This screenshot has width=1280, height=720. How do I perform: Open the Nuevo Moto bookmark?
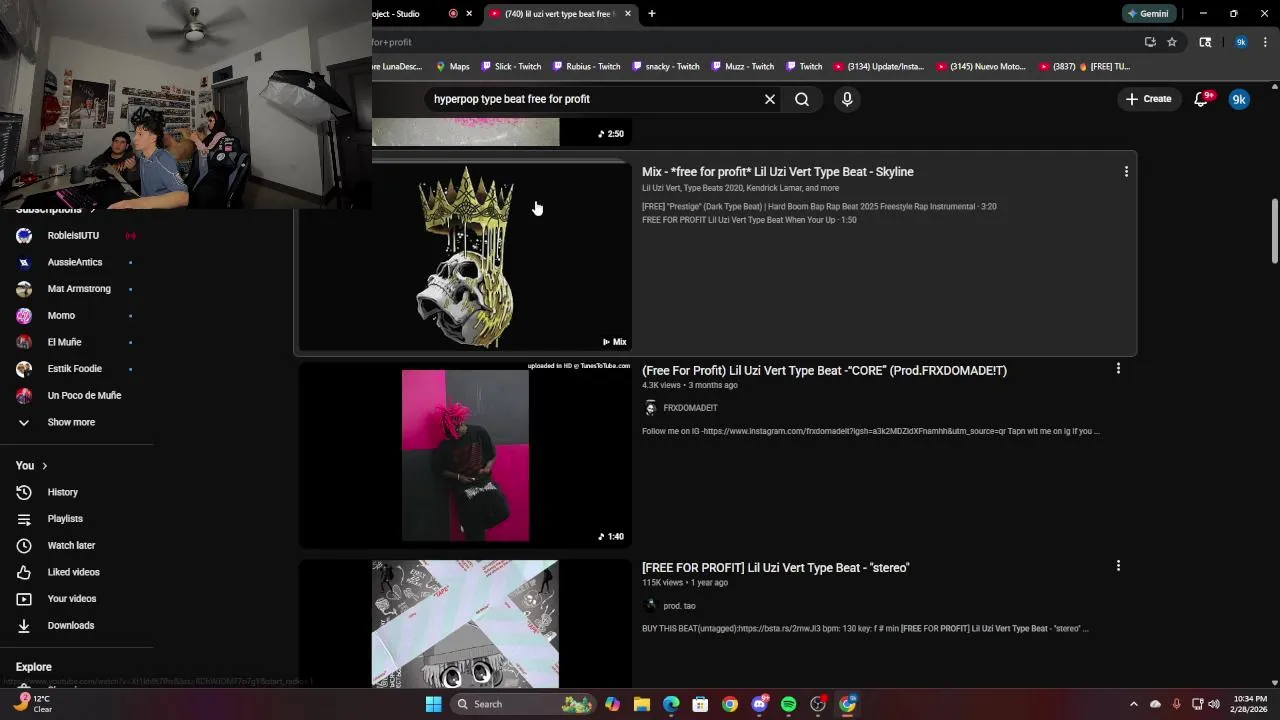(981, 67)
